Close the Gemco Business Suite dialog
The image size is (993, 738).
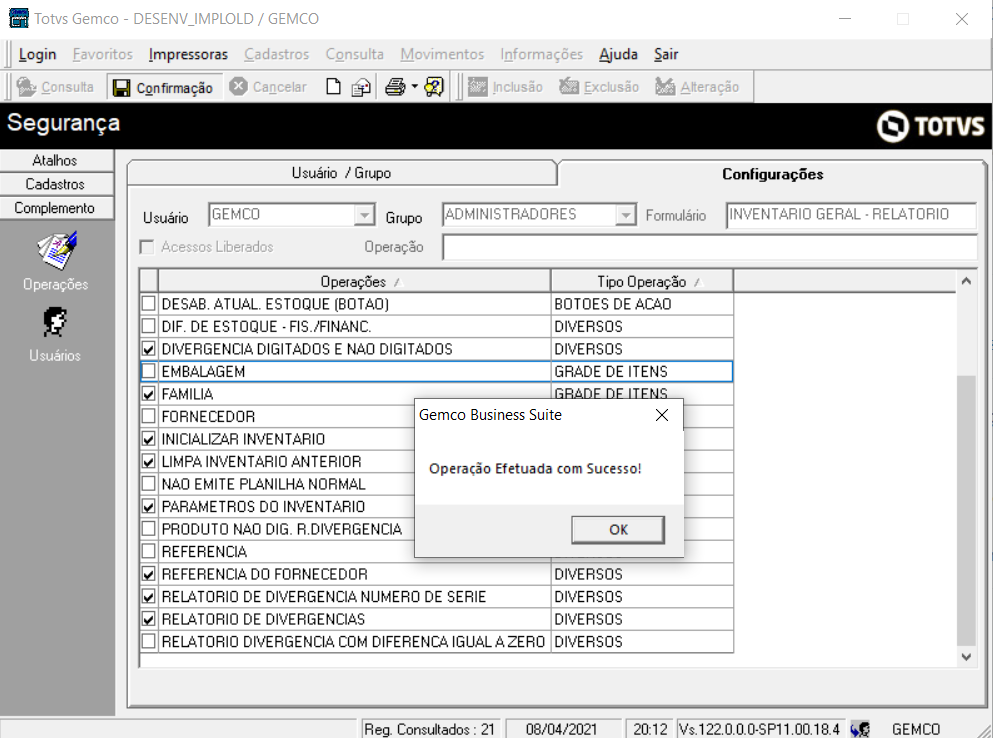click(662, 415)
